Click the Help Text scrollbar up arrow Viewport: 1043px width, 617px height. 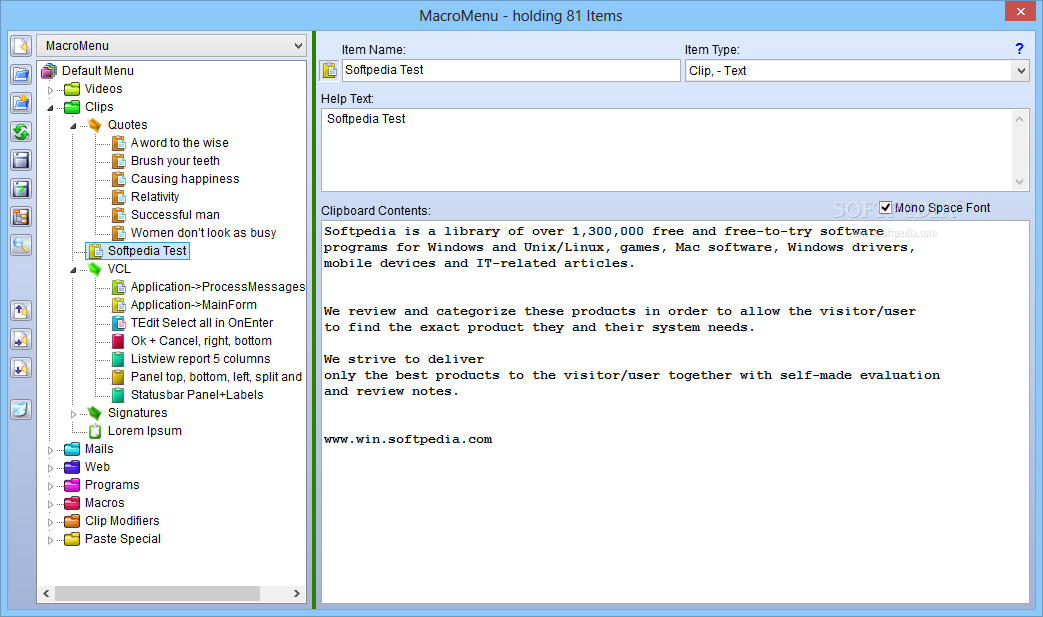point(1020,118)
